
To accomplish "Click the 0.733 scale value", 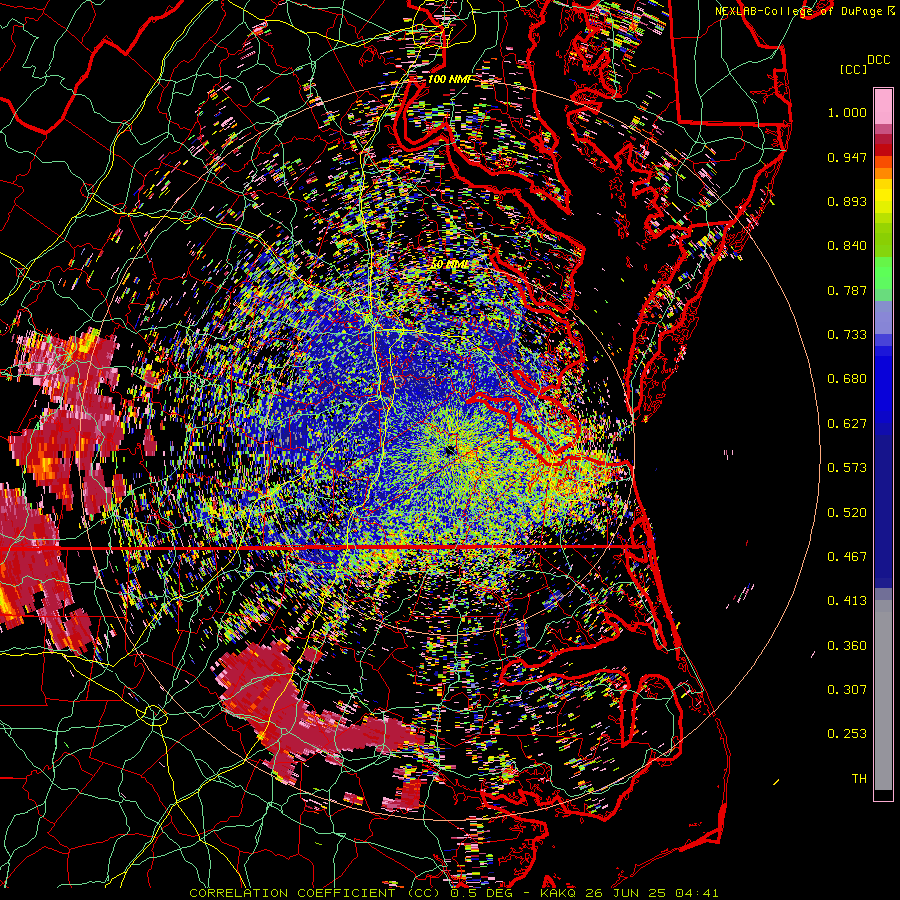I will [847, 335].
